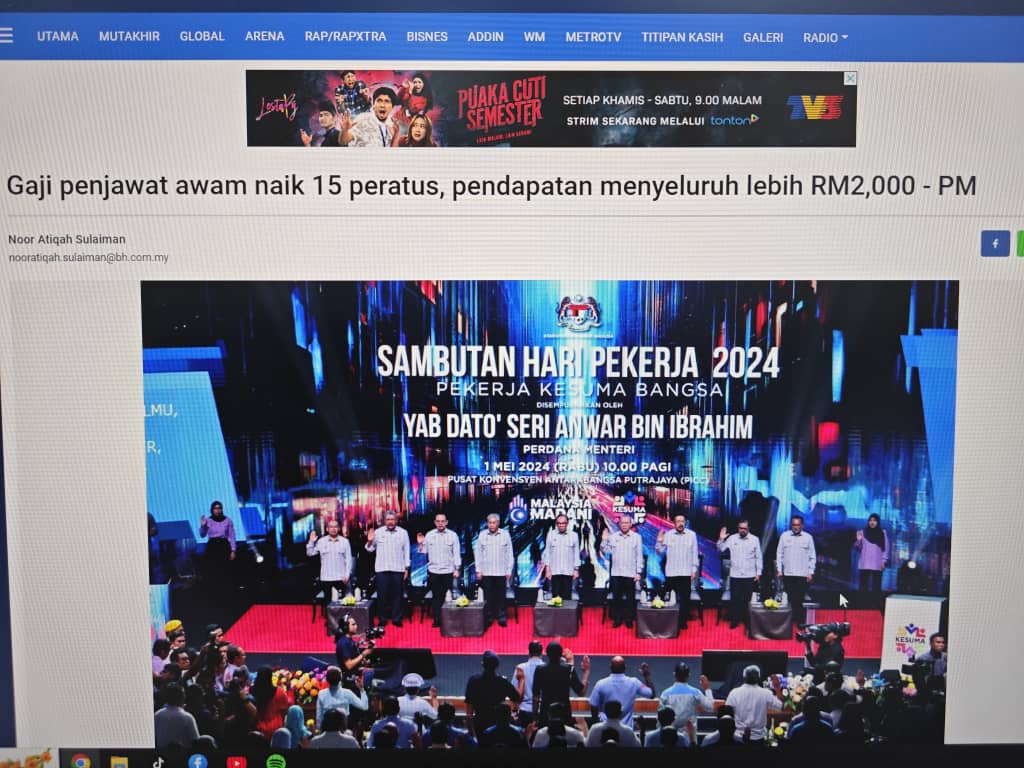Visit the METROTV page
Screen dimensions: 1024x768
593,37
